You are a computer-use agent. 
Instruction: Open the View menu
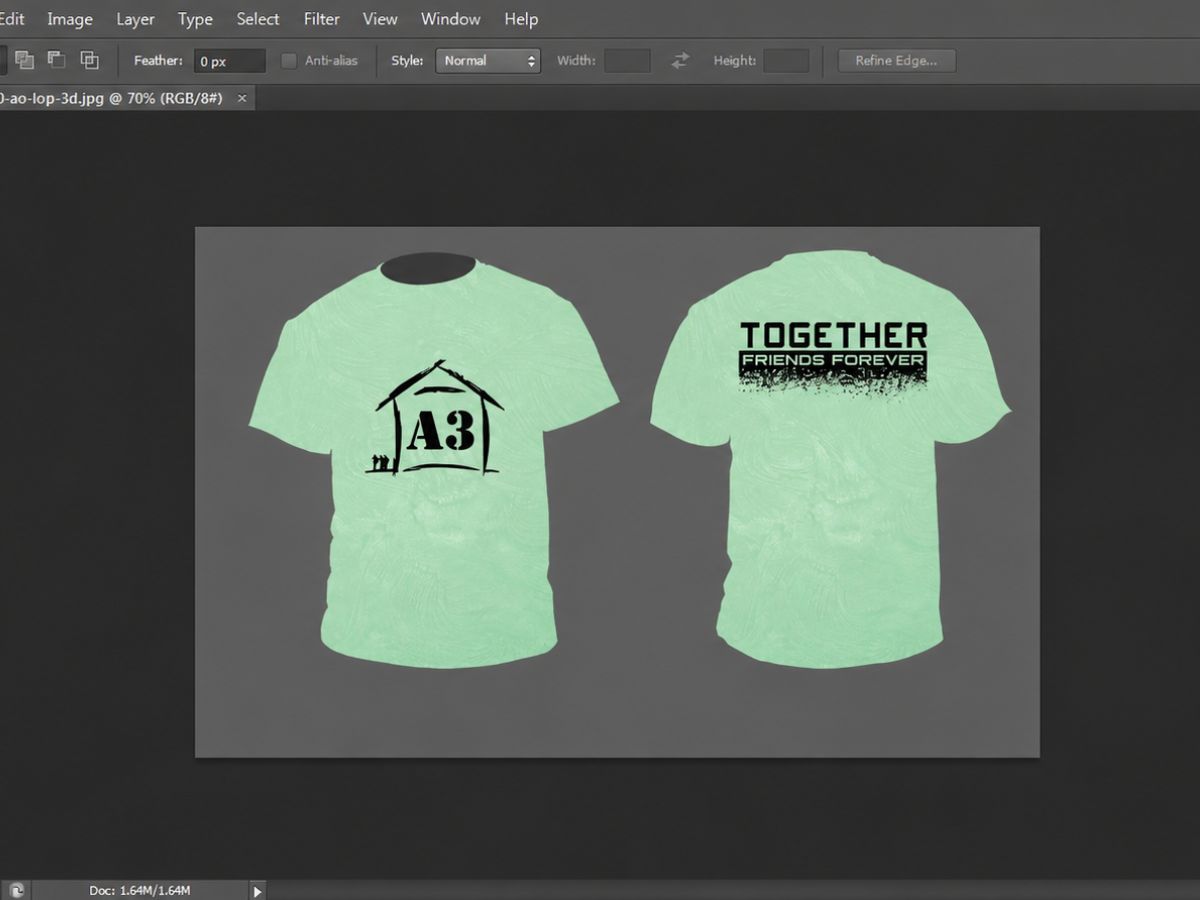tap(380, 19)
